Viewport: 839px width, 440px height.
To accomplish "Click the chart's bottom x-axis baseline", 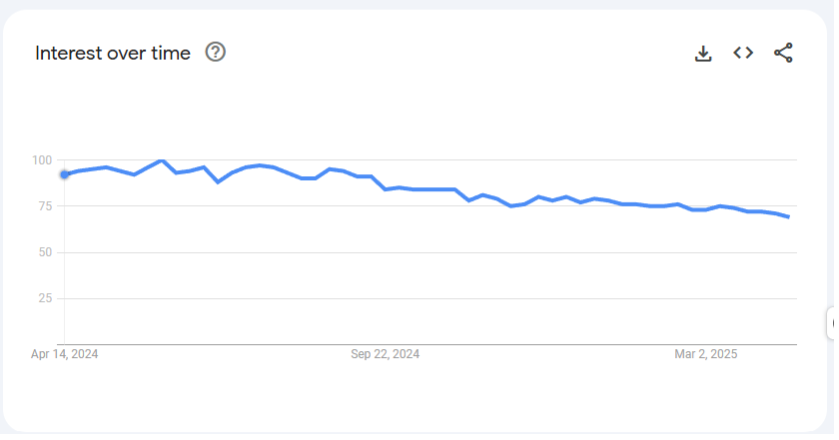I will 430,344.
